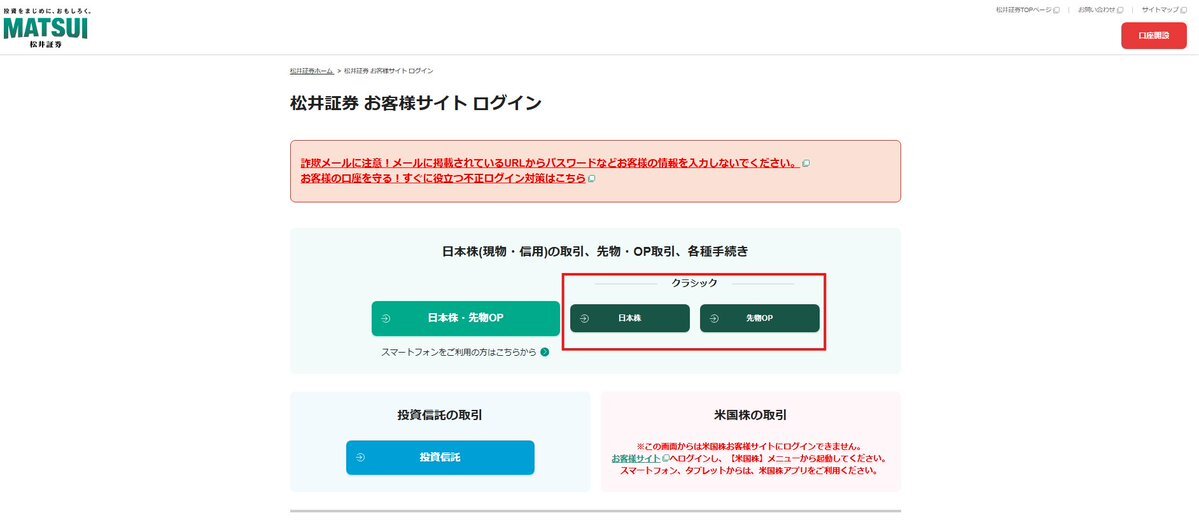Screen dimensions: 1199x527
Task: Click the classic 日本株 button
Action: coord(630,318)
